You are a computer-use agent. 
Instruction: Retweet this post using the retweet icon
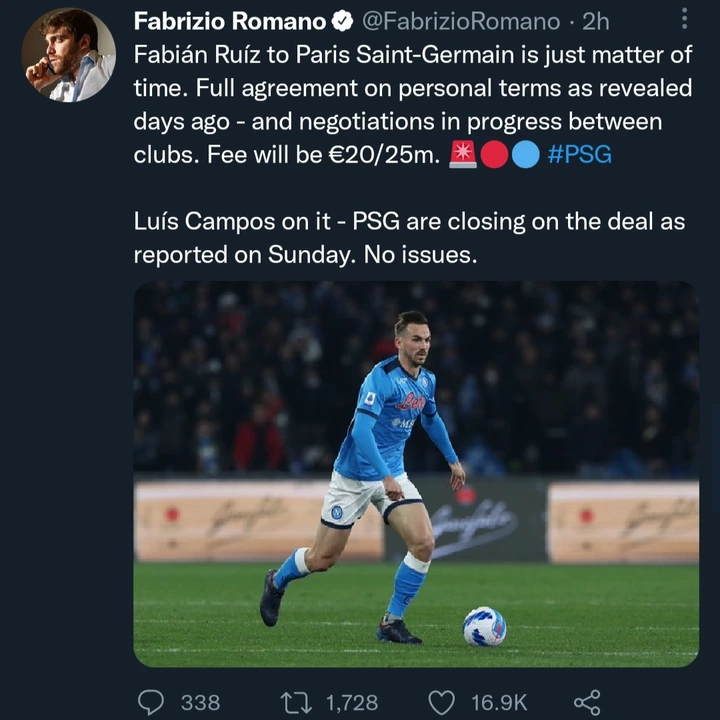click(x=297, y=702)
